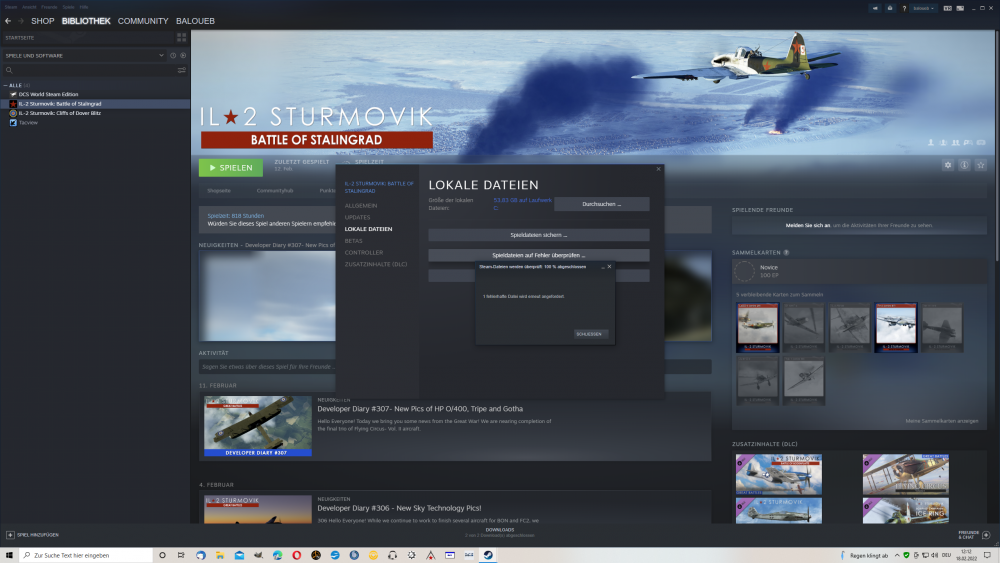Viewport: 1000px width, 563px height.
Task: Select Betas in properties sidebar
Action: click(x=353, y=241)
